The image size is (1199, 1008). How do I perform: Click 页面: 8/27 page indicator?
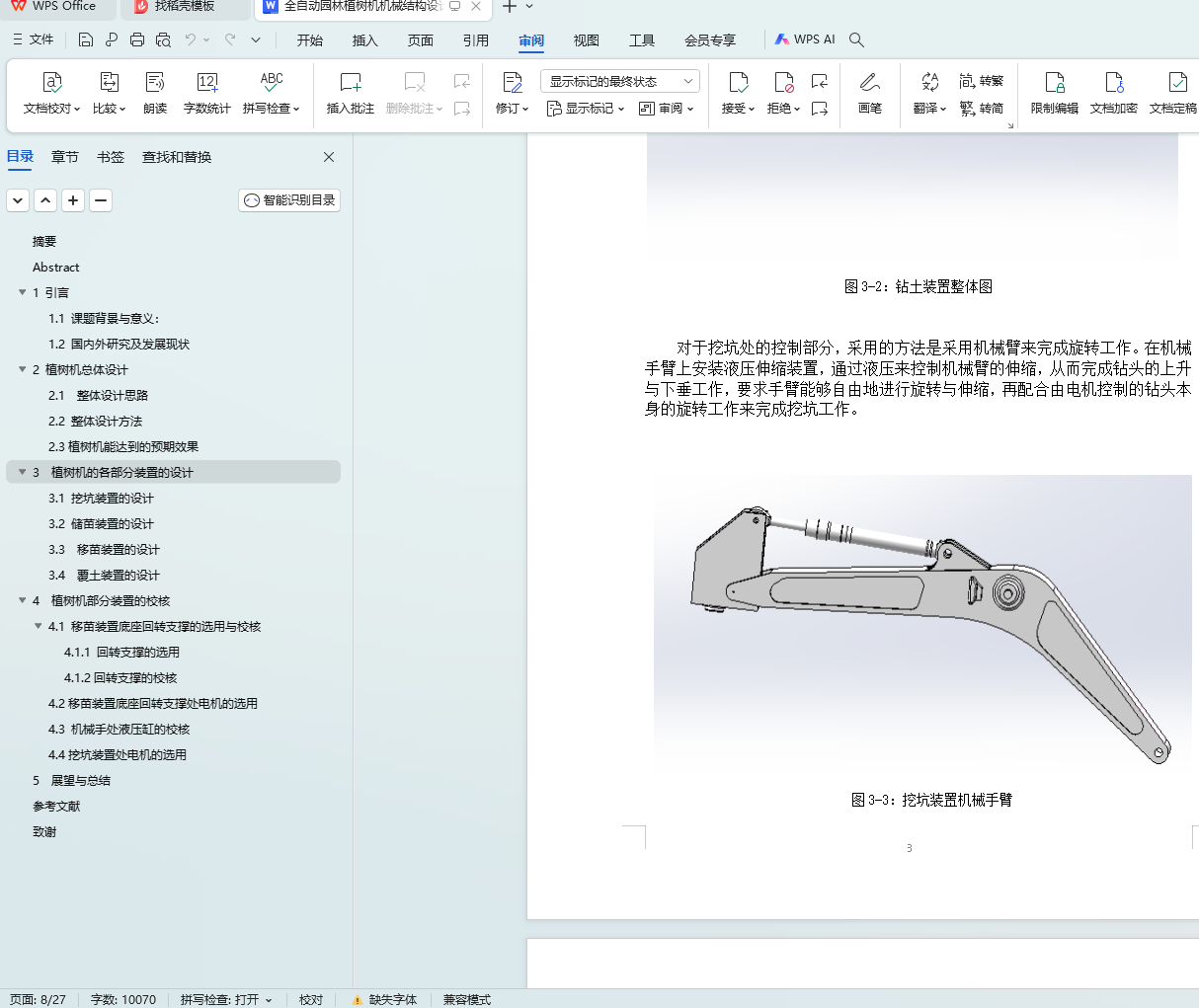[38, 999]
